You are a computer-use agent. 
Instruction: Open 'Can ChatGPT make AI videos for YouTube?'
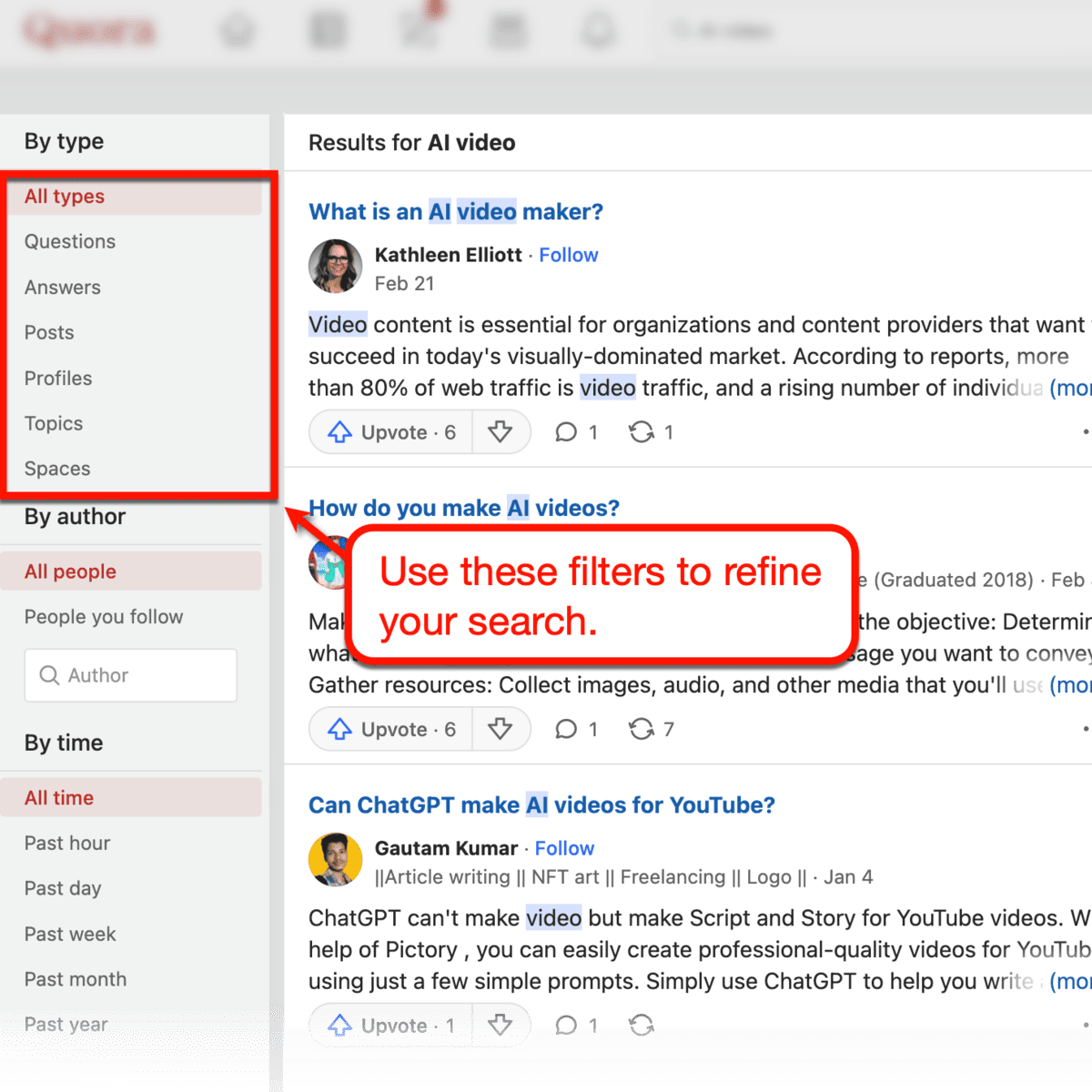[541, 804]
